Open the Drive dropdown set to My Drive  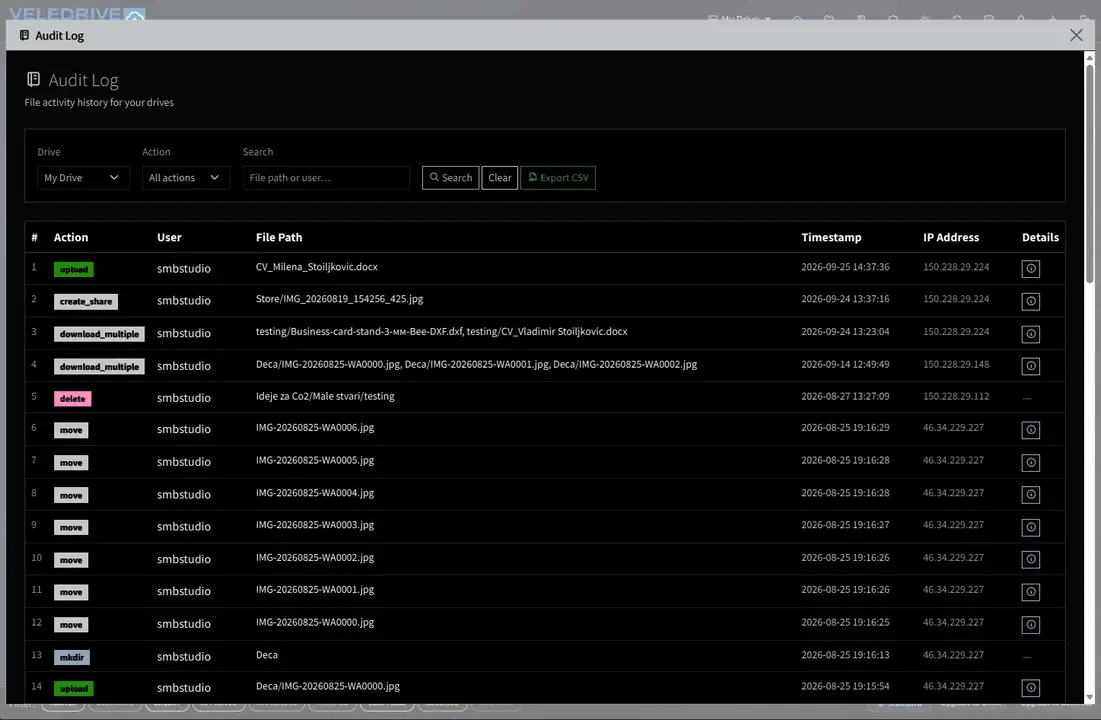[83, 178]
